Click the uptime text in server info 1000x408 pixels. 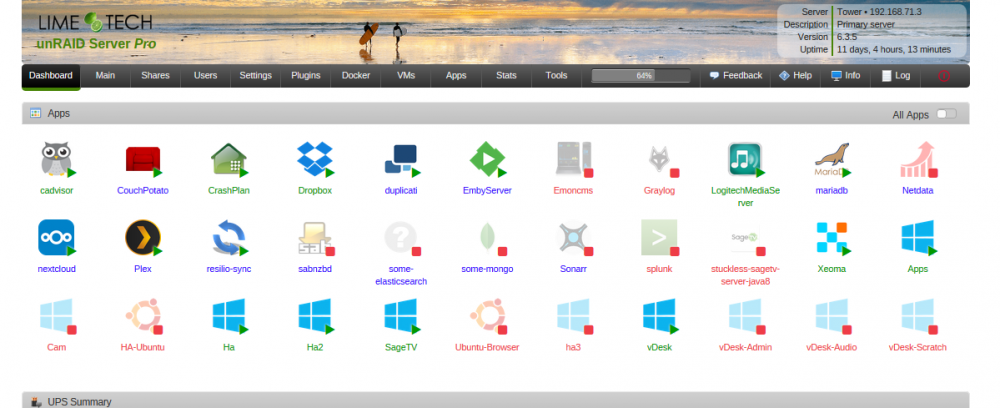[893, 49]
